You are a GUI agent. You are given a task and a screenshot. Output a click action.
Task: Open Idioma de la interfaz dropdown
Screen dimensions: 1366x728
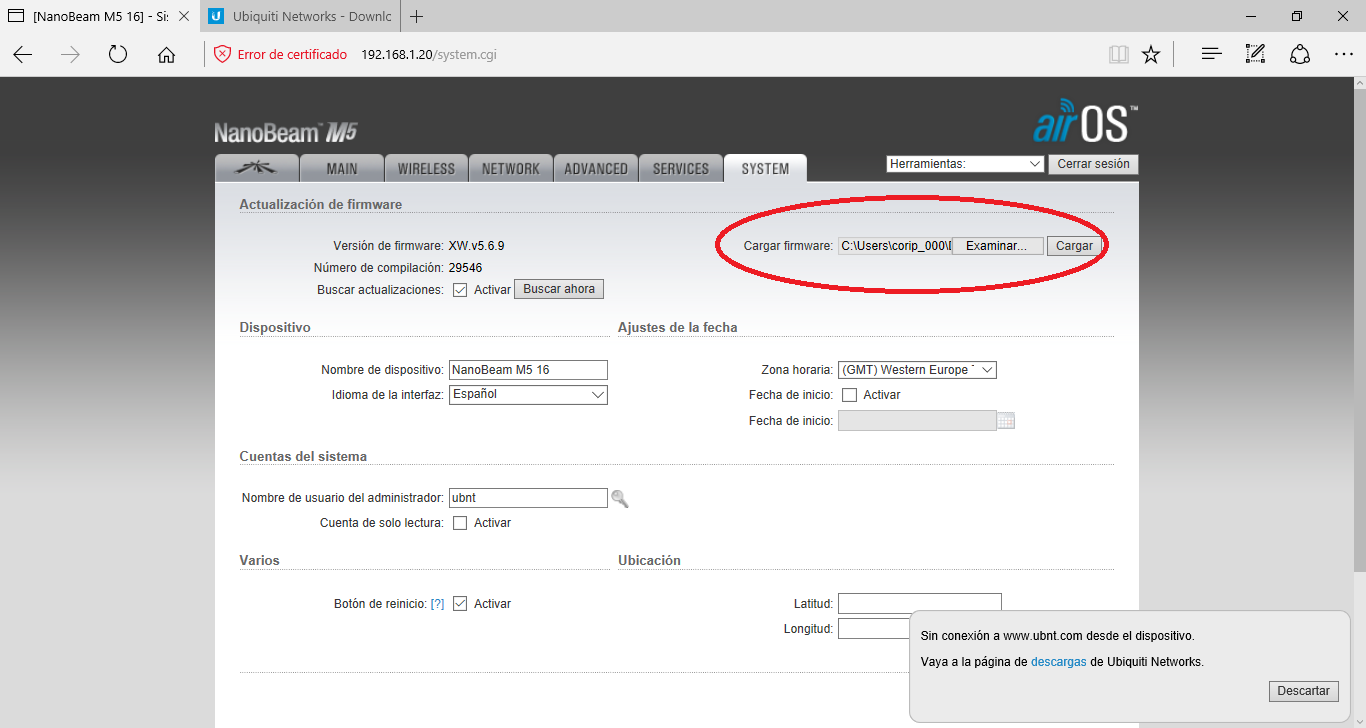[528, 395]
